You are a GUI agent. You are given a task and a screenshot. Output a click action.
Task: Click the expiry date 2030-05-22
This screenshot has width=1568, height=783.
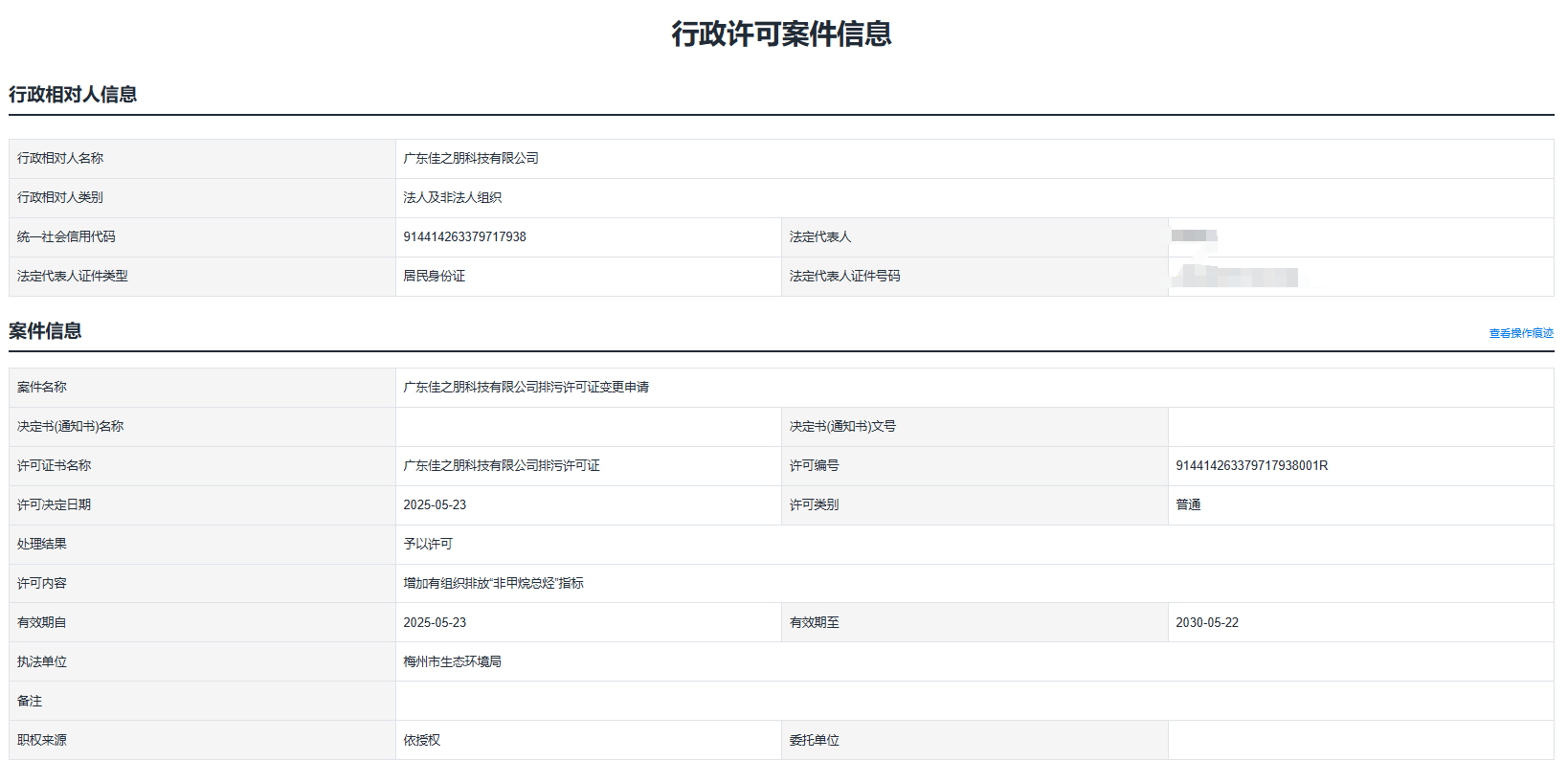1206,623
